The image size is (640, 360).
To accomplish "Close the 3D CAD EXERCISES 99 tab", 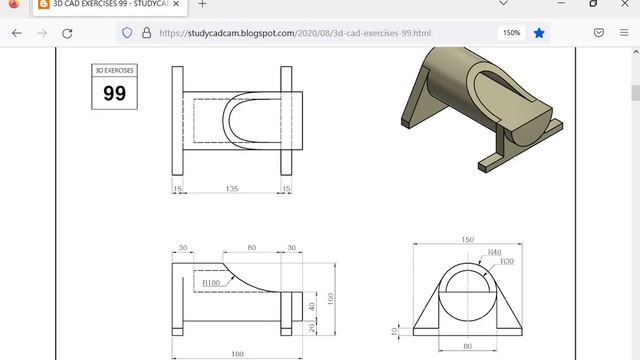I will 176,4.
